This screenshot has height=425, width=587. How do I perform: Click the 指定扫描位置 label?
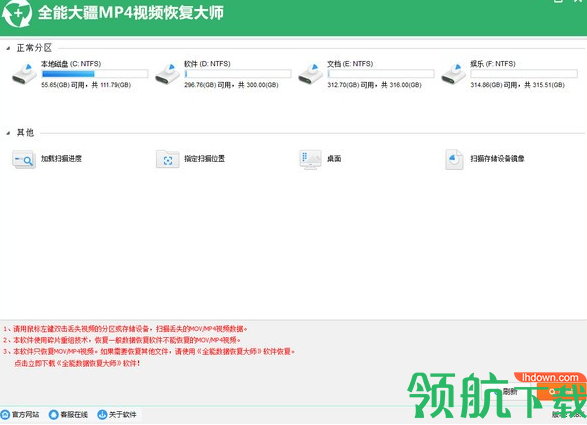tap(204, 159)
